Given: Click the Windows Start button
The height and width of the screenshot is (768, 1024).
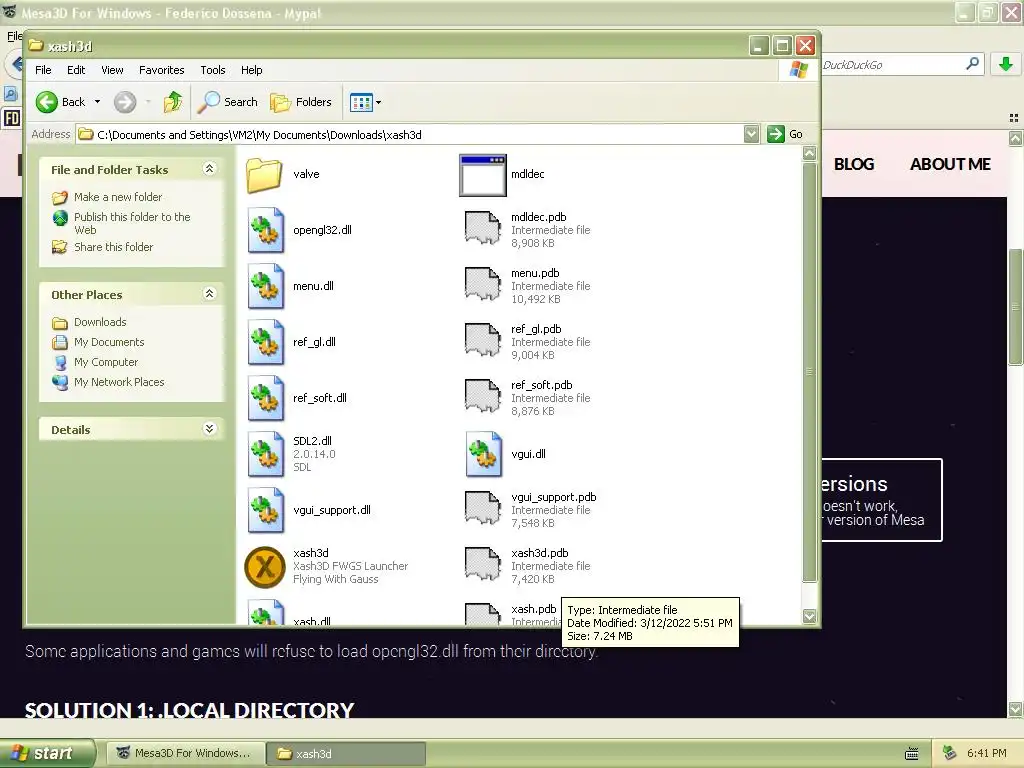Looking at the screenshot, I should (x=48, y=753).
